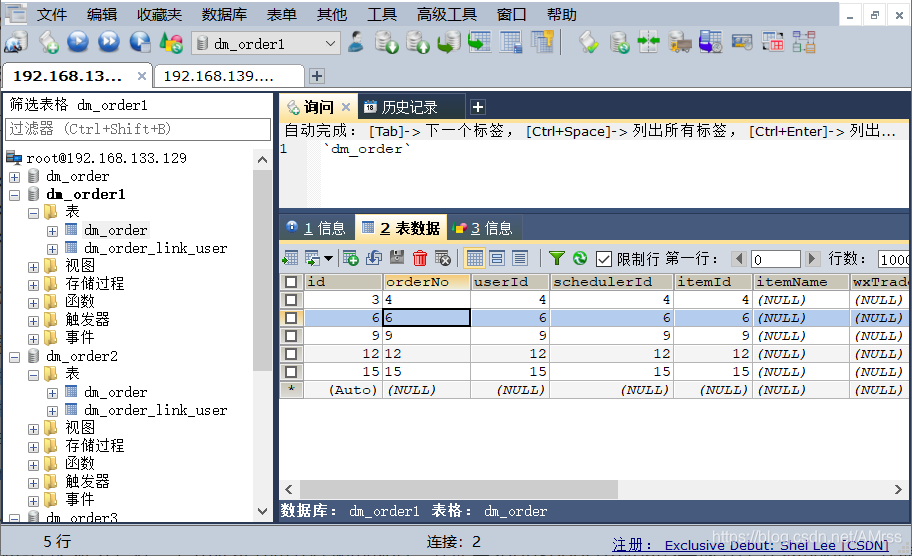The image size is (912, 556).
Task: Click the first export icon in data toolbar
Action: (x=290, y=258)
